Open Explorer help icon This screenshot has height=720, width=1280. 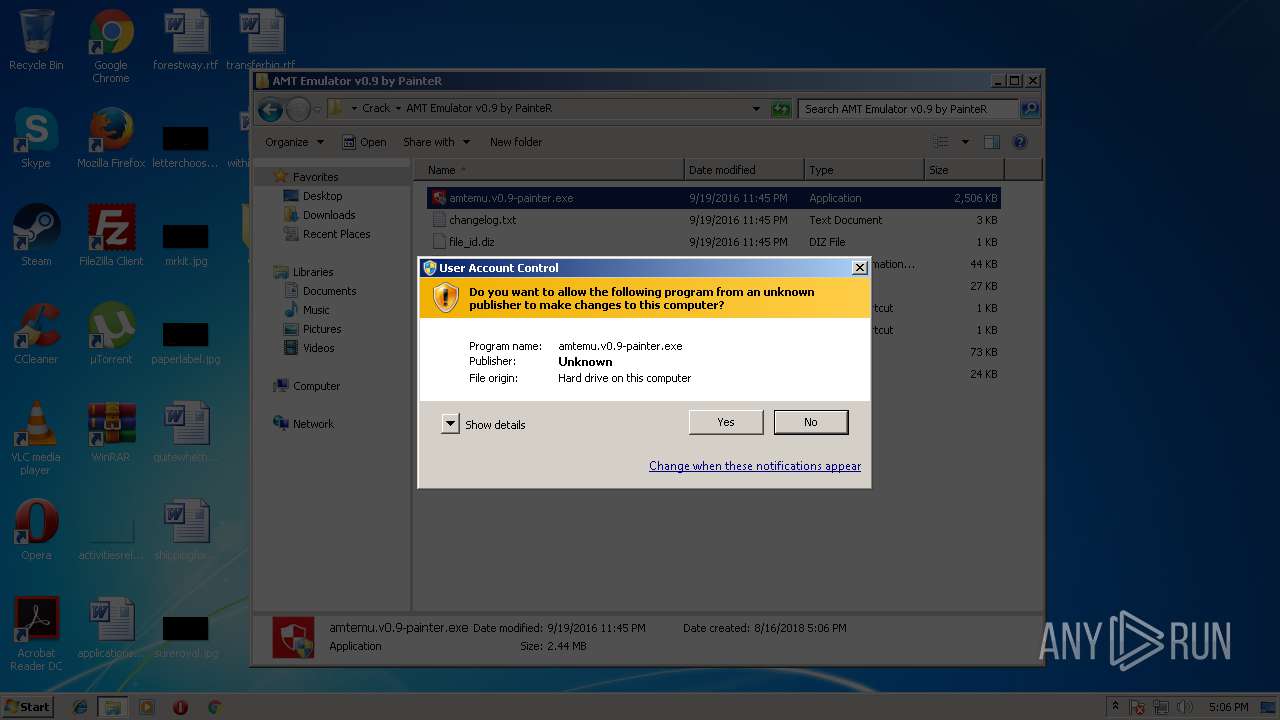pyautogui.click(x=1020, y=142)
